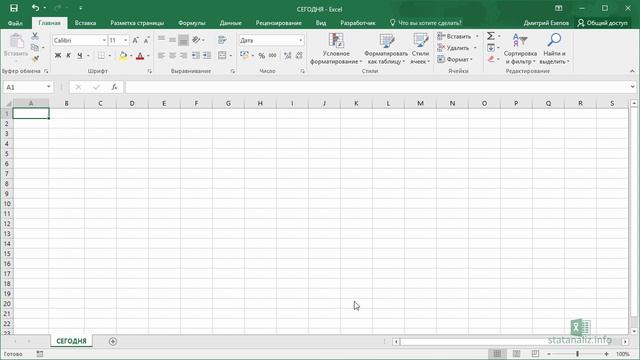Viewport: 640px width, 360px height.
Task: Open the font size 11 dropdown
Action: click(x=125, y=40)
